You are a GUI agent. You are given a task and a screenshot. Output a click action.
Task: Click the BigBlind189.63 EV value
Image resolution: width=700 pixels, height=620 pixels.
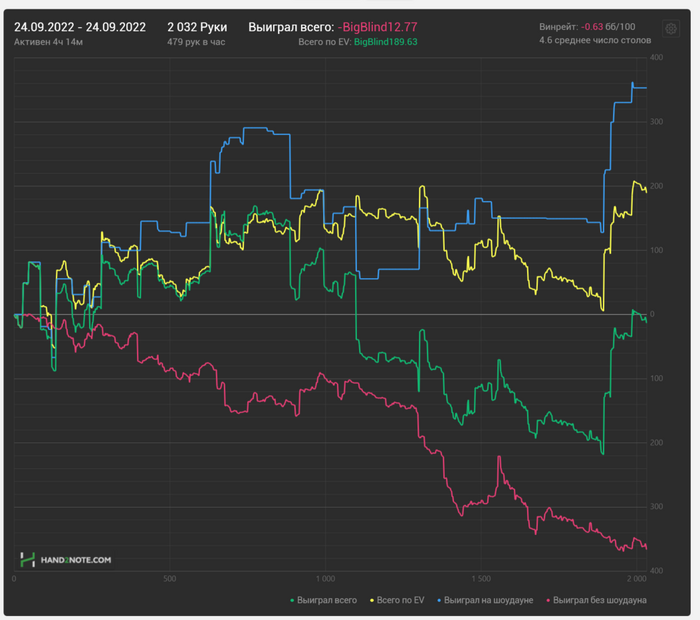pos(386,43)
